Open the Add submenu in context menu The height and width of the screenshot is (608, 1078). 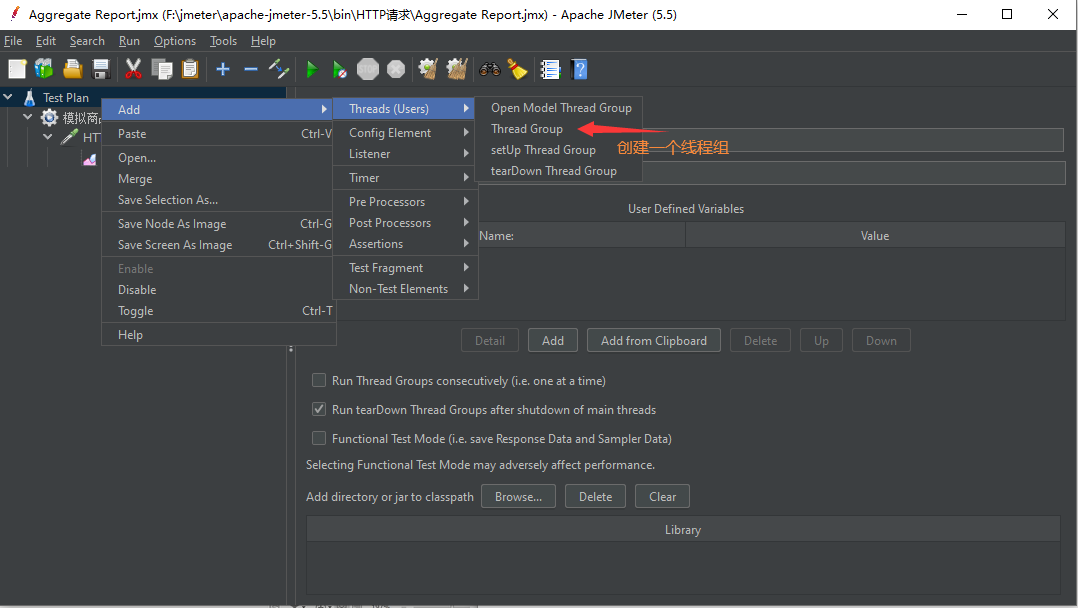(x=219, y=109)
